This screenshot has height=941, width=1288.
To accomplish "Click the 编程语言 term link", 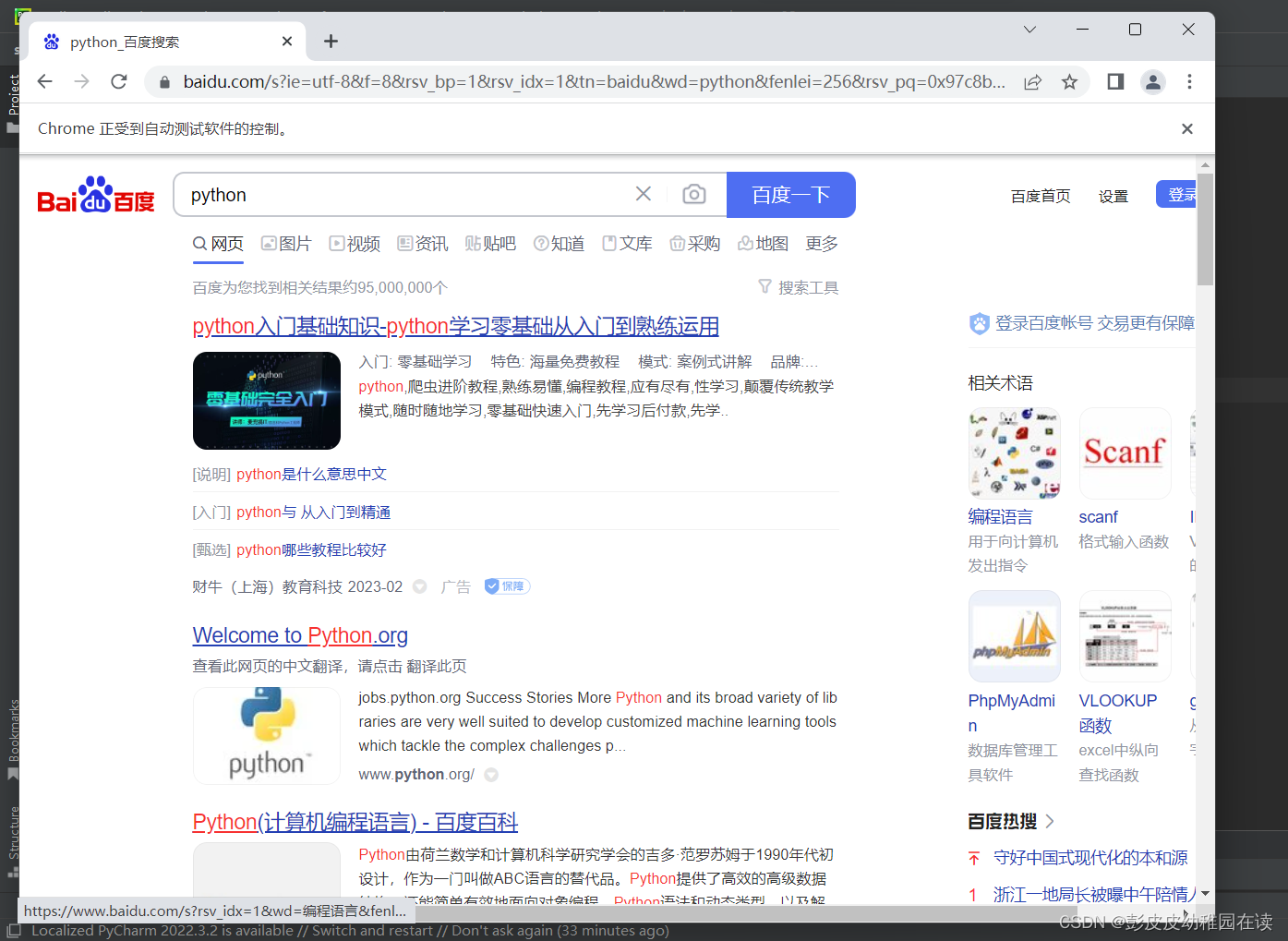I will tap(1000, 517).
